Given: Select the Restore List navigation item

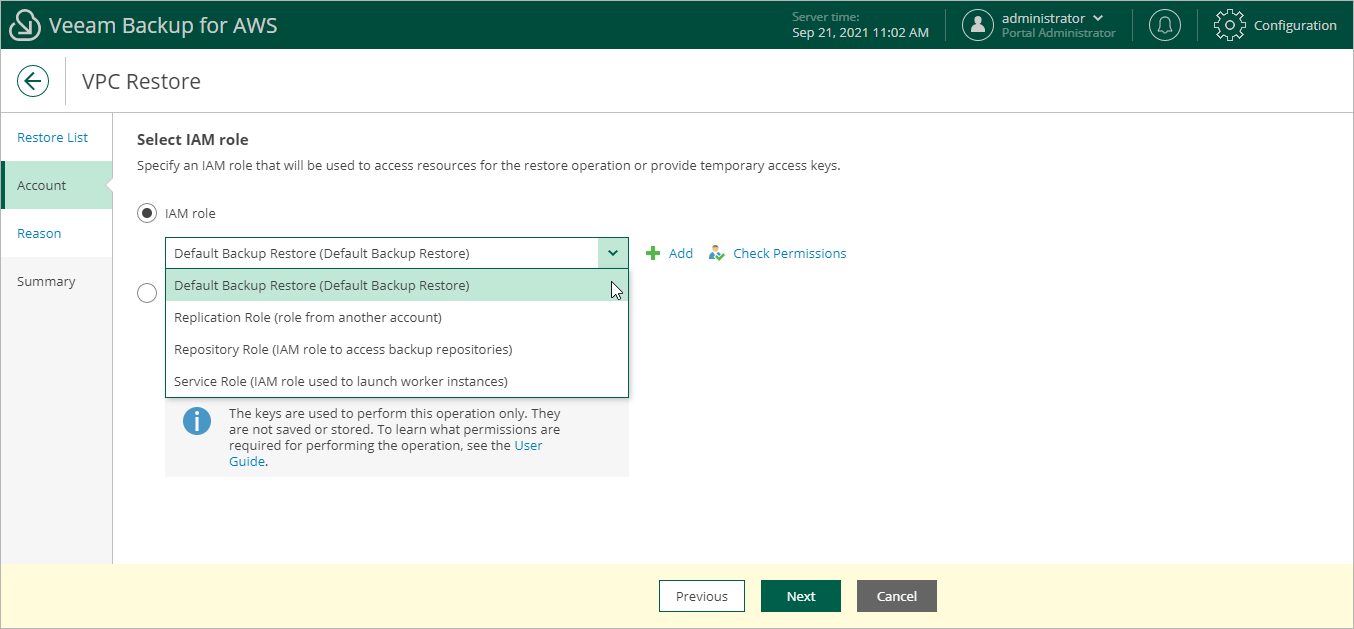Looking at the screenshot, I should pyautogui.click(x=52, y=137).
